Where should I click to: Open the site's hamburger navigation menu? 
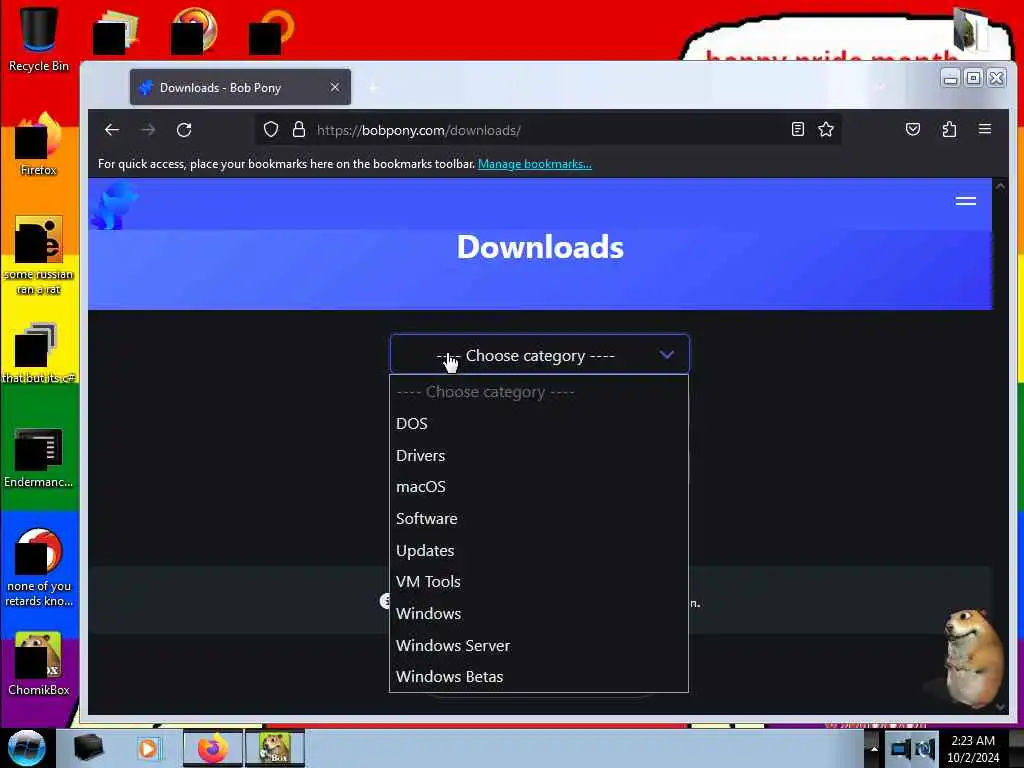966,201
